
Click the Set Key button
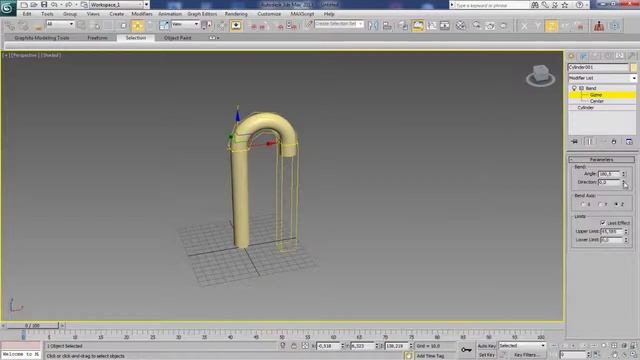487,355
